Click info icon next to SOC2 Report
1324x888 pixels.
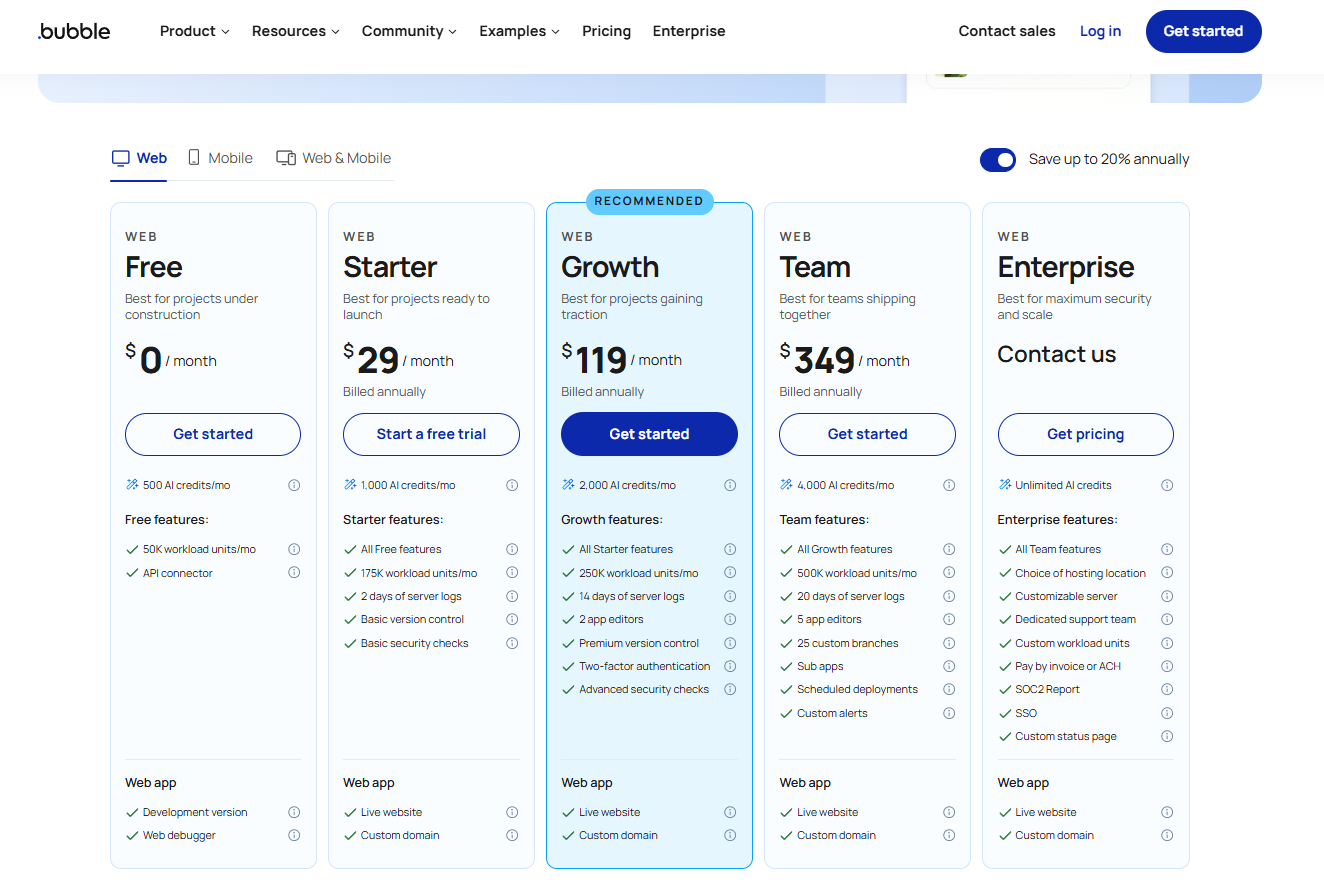coord(1167,689)
